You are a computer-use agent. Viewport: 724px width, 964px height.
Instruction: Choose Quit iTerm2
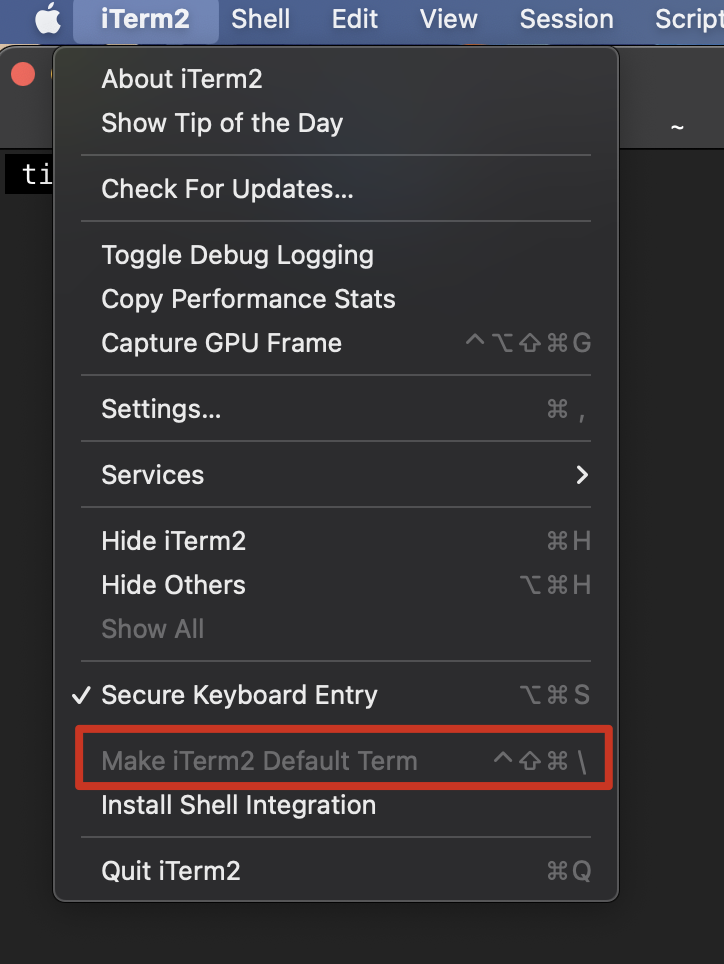pos(336,871)
